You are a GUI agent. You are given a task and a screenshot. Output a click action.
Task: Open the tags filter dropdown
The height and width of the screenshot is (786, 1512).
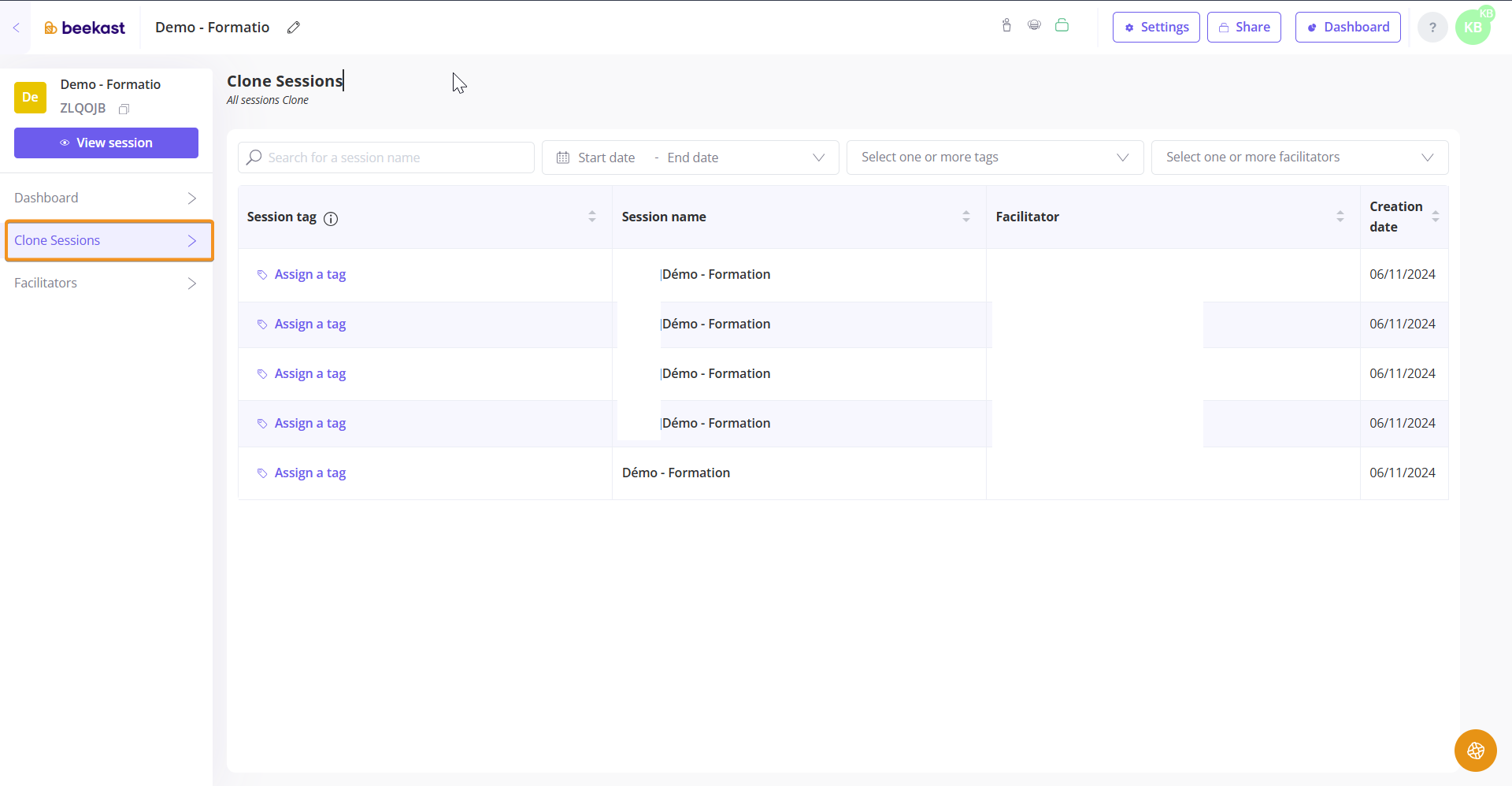click(x=995, y=158)
